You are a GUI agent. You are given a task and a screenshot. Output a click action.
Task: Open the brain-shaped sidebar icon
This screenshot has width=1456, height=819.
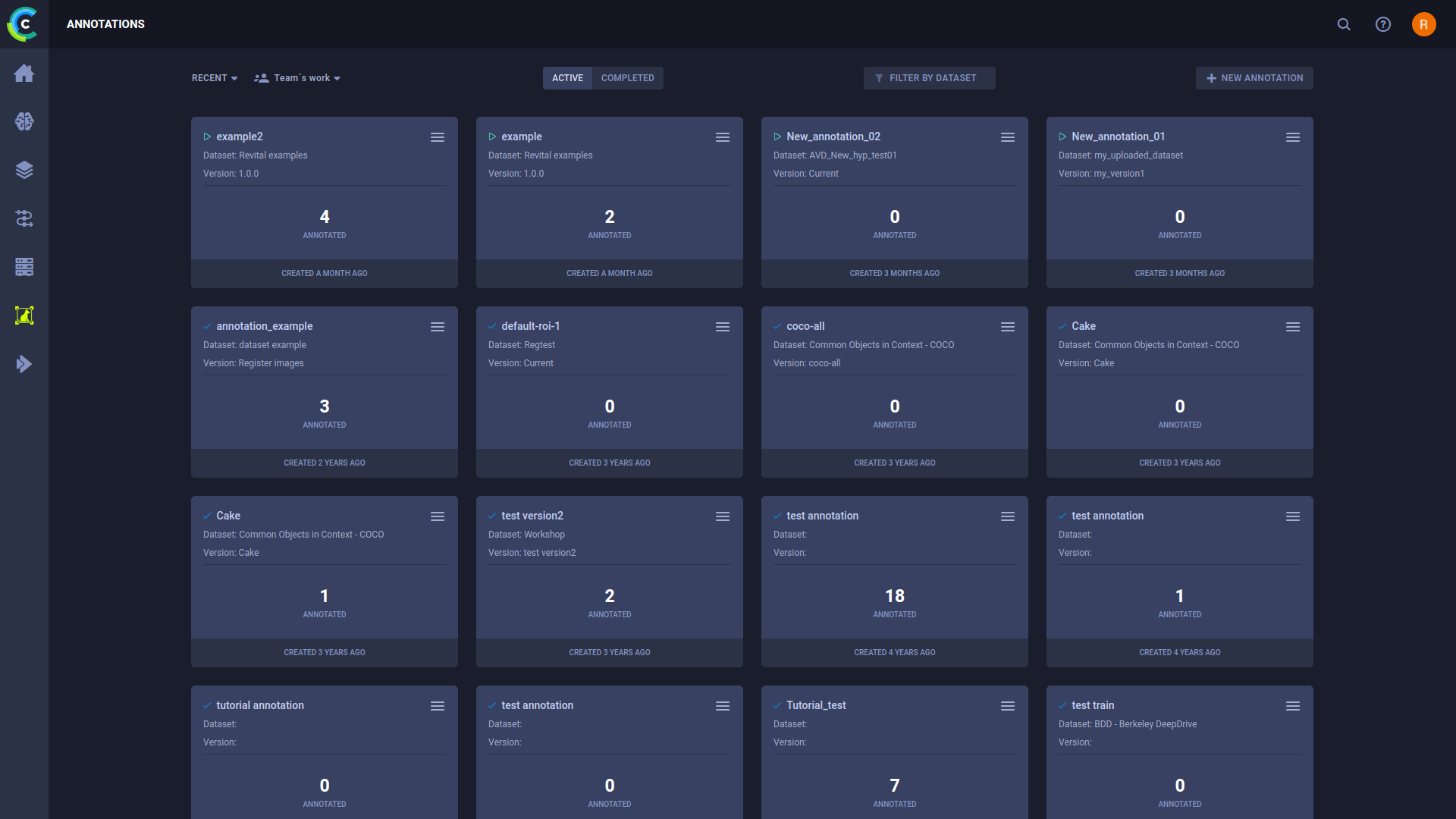(x=24, y=121)
